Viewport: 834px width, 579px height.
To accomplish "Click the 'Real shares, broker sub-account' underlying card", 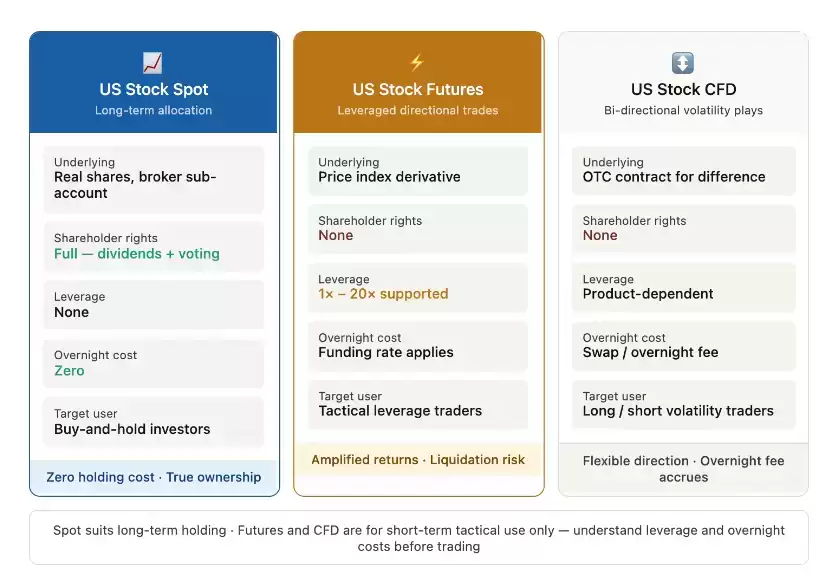I will click(154, 179).
